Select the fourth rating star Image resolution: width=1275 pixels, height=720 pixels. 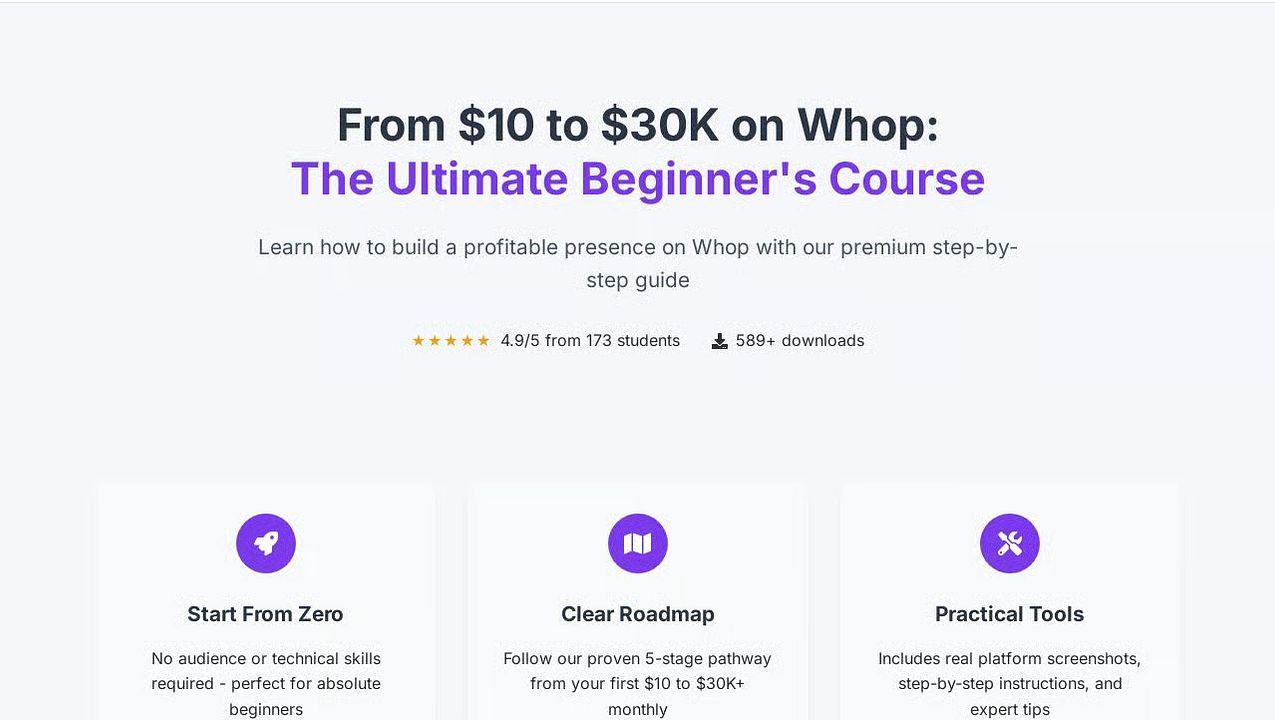click(467, 341)
